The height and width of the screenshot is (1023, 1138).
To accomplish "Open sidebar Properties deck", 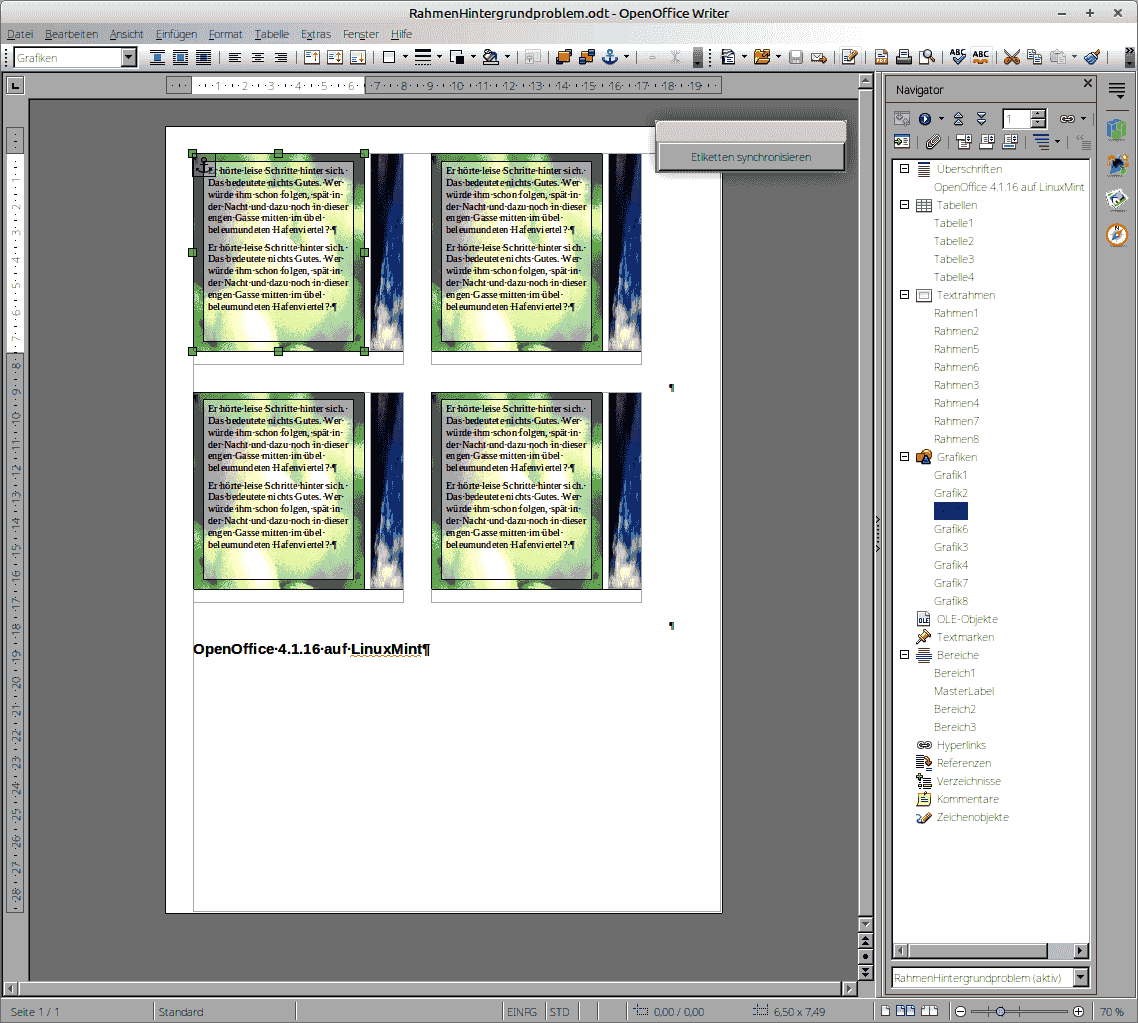I will point(1118,130).
